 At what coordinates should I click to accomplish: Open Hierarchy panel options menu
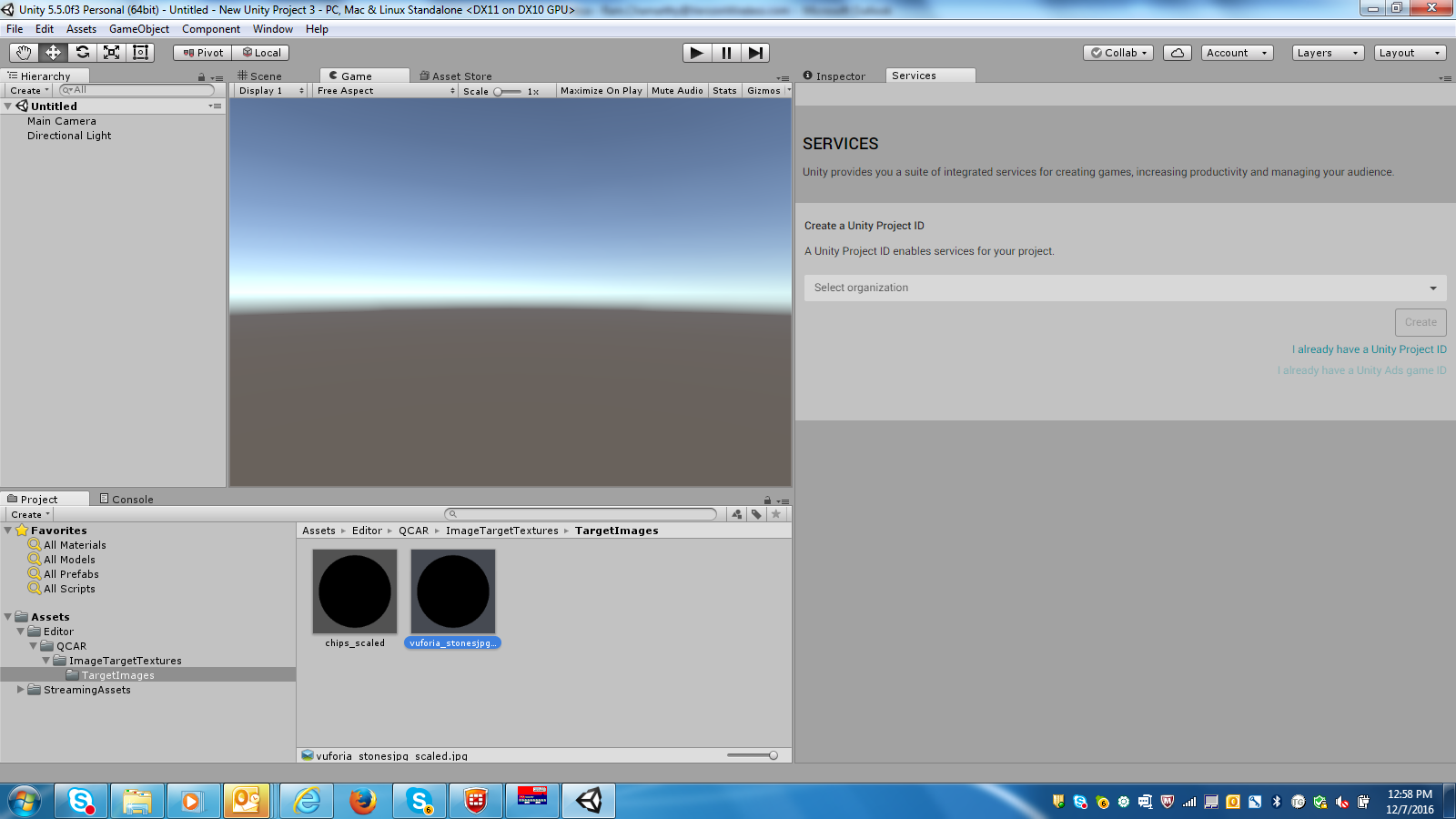[217, 78]
